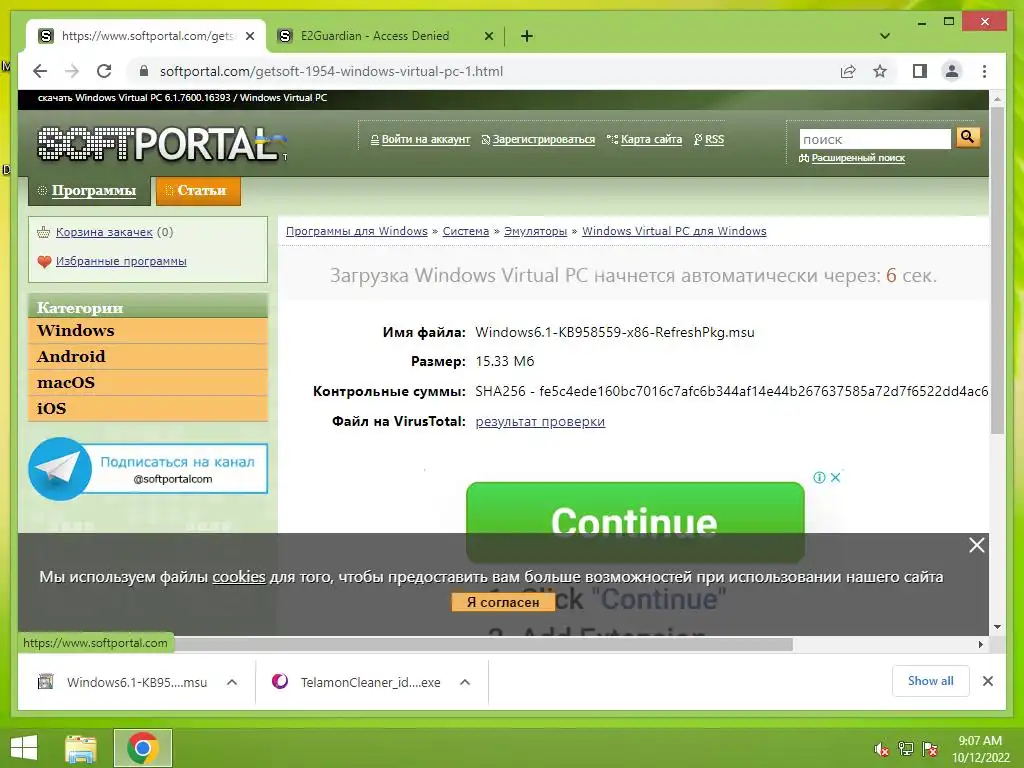Close the ad with its X
The image size is (1024, 768).
835,477
